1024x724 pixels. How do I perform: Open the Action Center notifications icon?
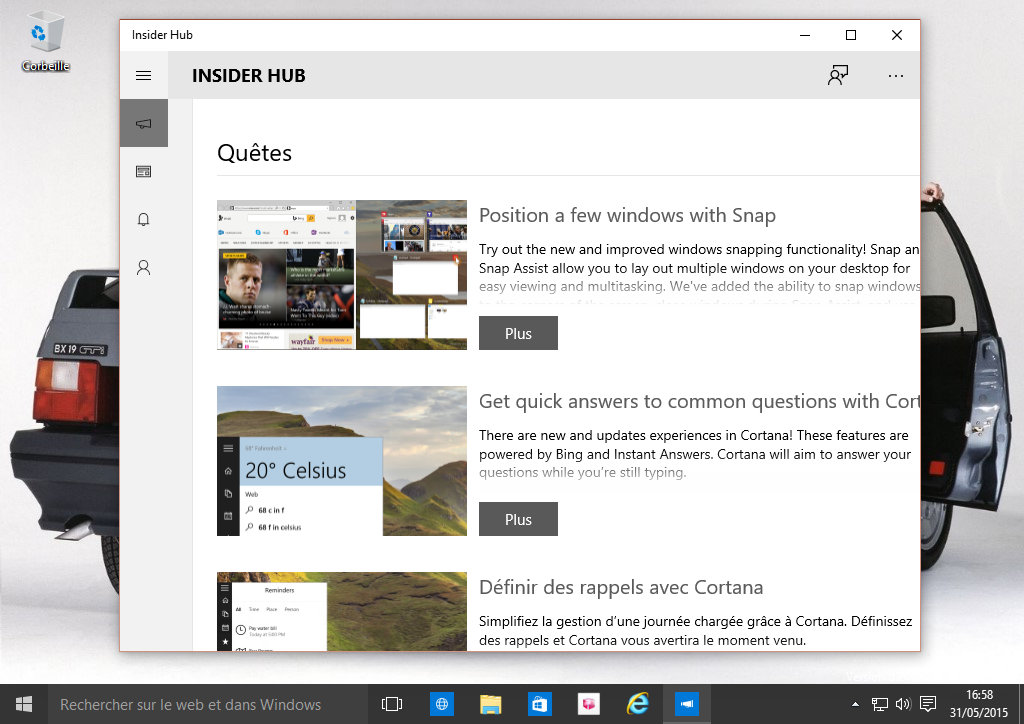927,704
